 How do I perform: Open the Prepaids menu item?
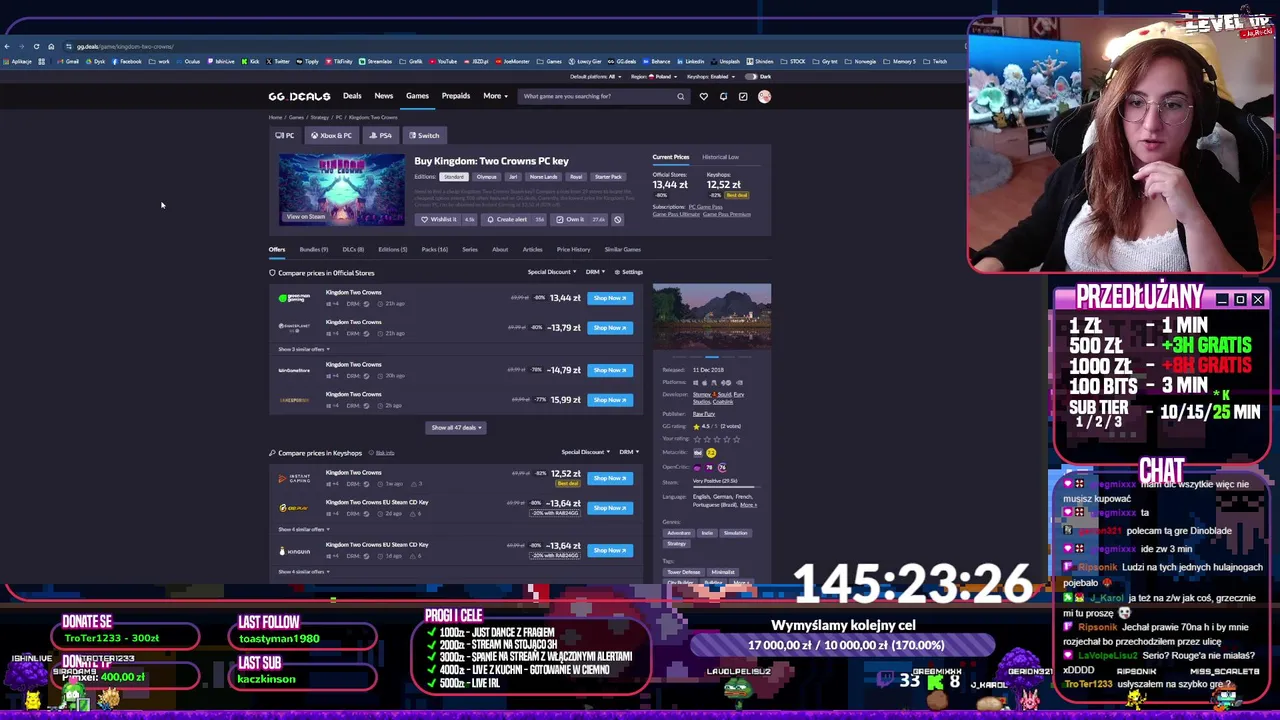(x=456, y=96)
